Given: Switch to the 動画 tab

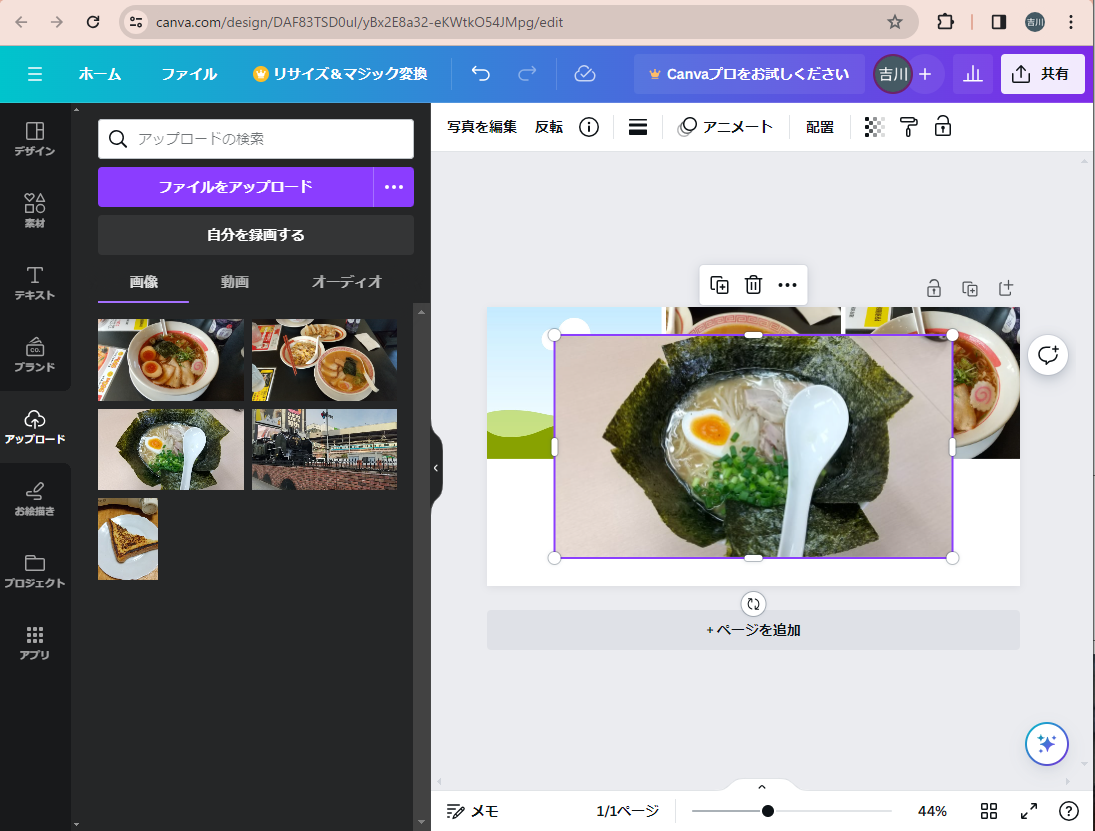Looking at the screenshot, I should (235, 282).
